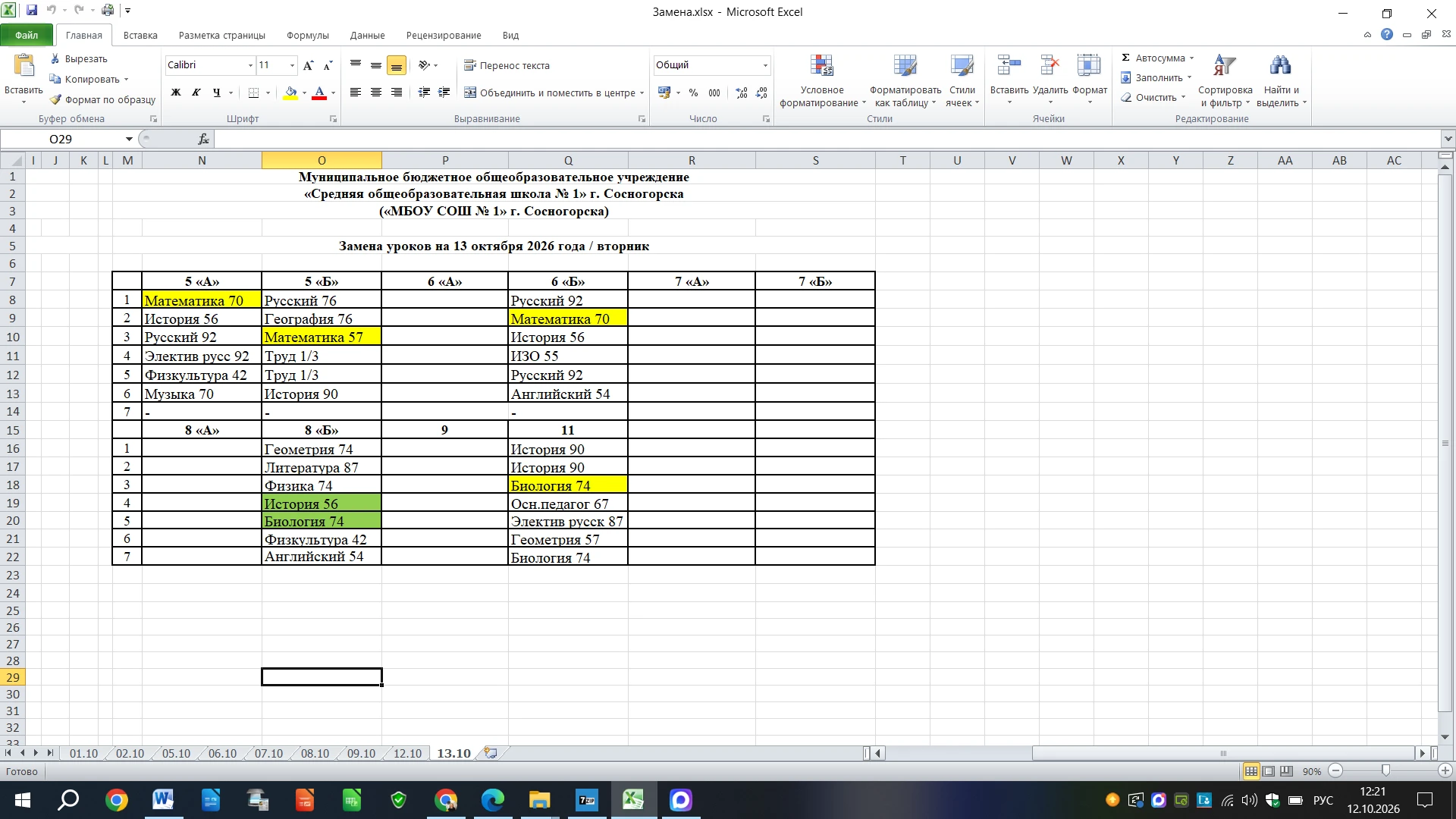Toggle center horizontal alignment

pyautogui.click(x=376, y=93)
